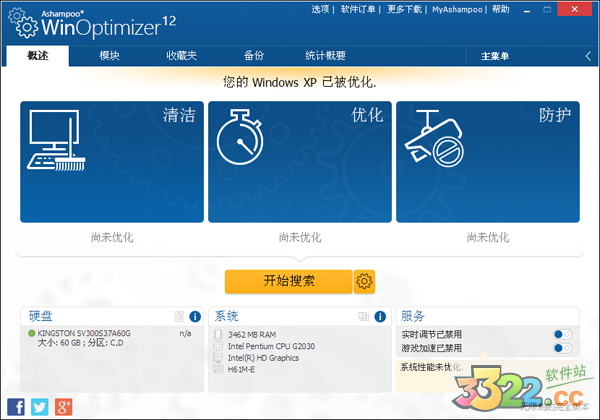Click 尚未优化 status under 优化 tile
This screenshot has height=420, width=600.
[300, 237]
